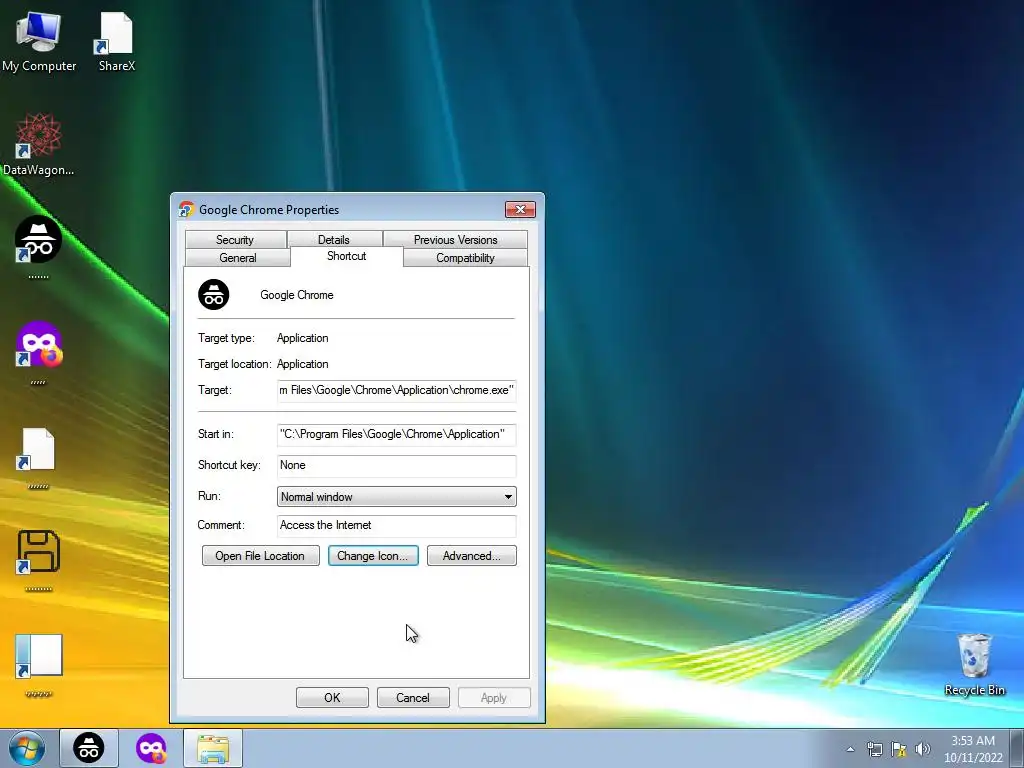Select the incognito Chrome desktop shortcut
1024x768 pixels.
click(x=39, y=247)
